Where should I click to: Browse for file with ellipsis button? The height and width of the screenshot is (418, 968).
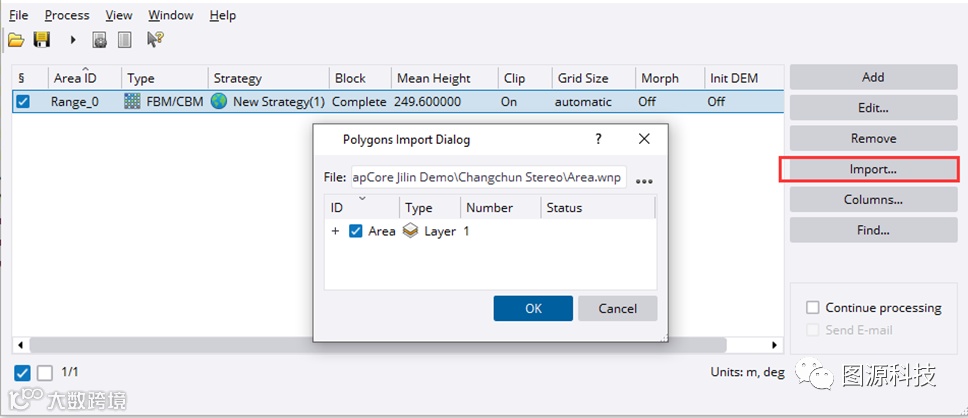tap(644, 181)
